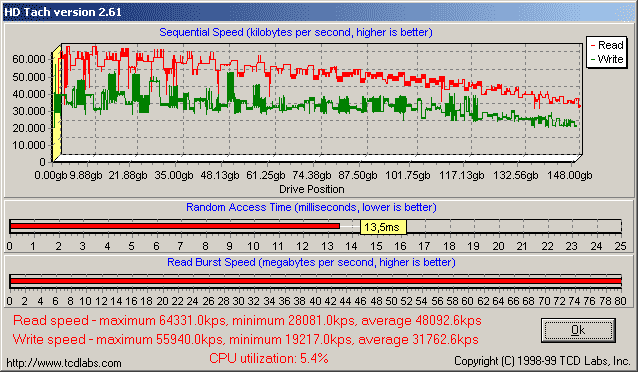Open the http://www.tcdlabs.com link
Screen dimensions: 638x372
click(x=64, y=363)
